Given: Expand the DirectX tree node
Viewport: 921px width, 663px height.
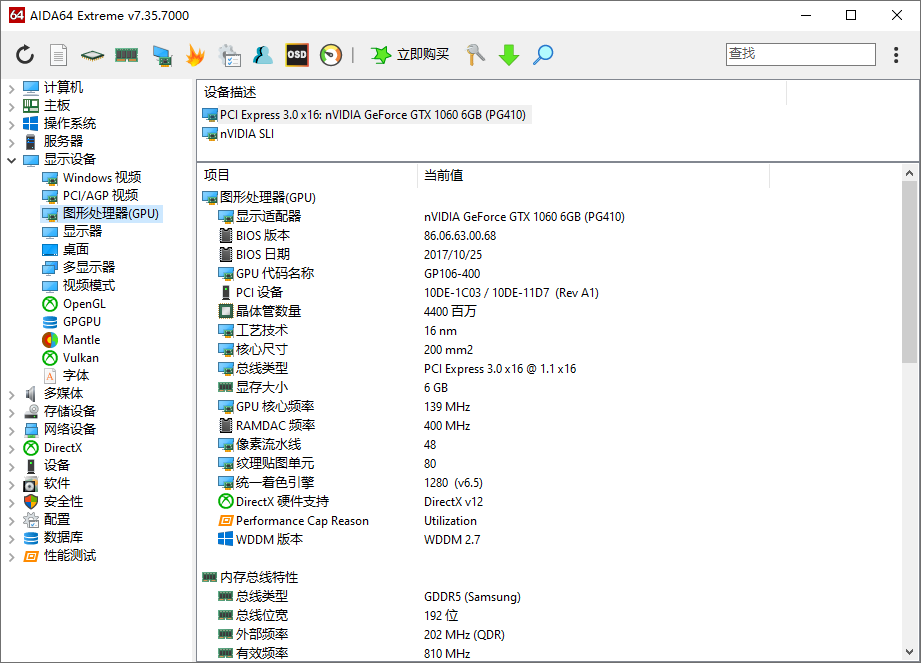Looking at the screenshot, I should 12,447.
